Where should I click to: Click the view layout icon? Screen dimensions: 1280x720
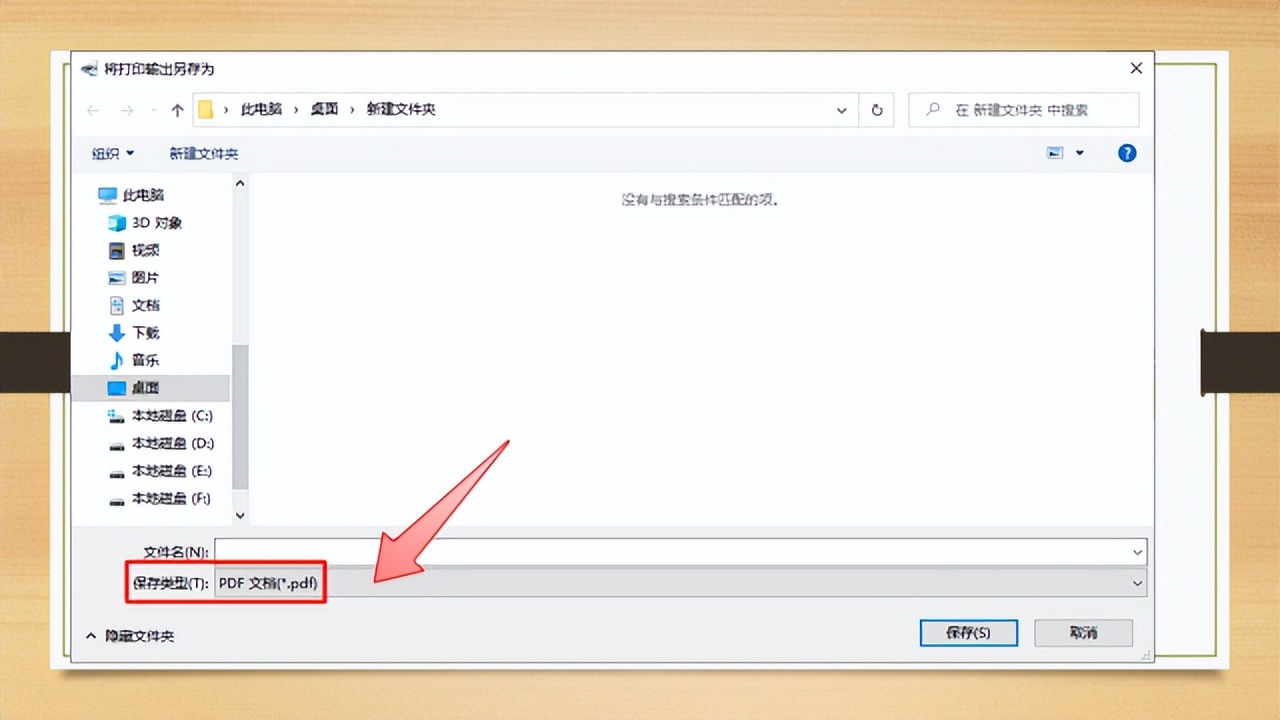pos(1055,153)
